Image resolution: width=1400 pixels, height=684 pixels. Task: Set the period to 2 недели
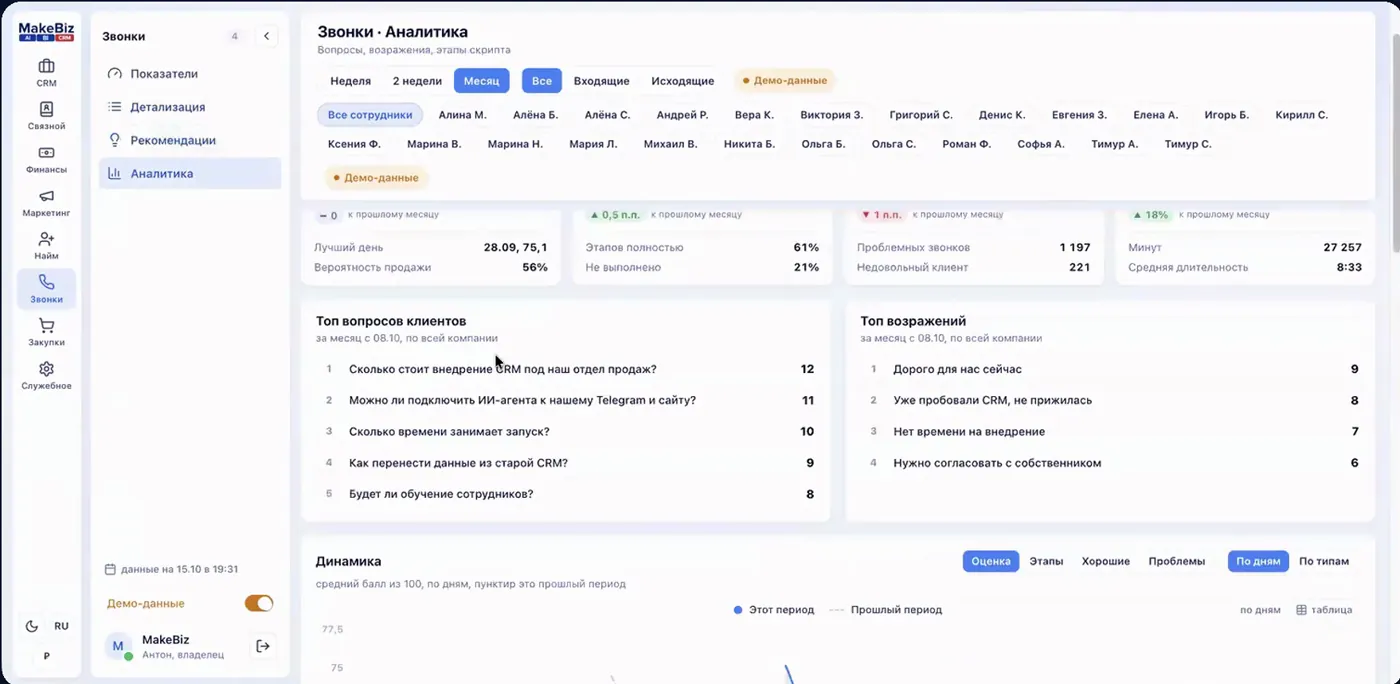pos(417,81)
